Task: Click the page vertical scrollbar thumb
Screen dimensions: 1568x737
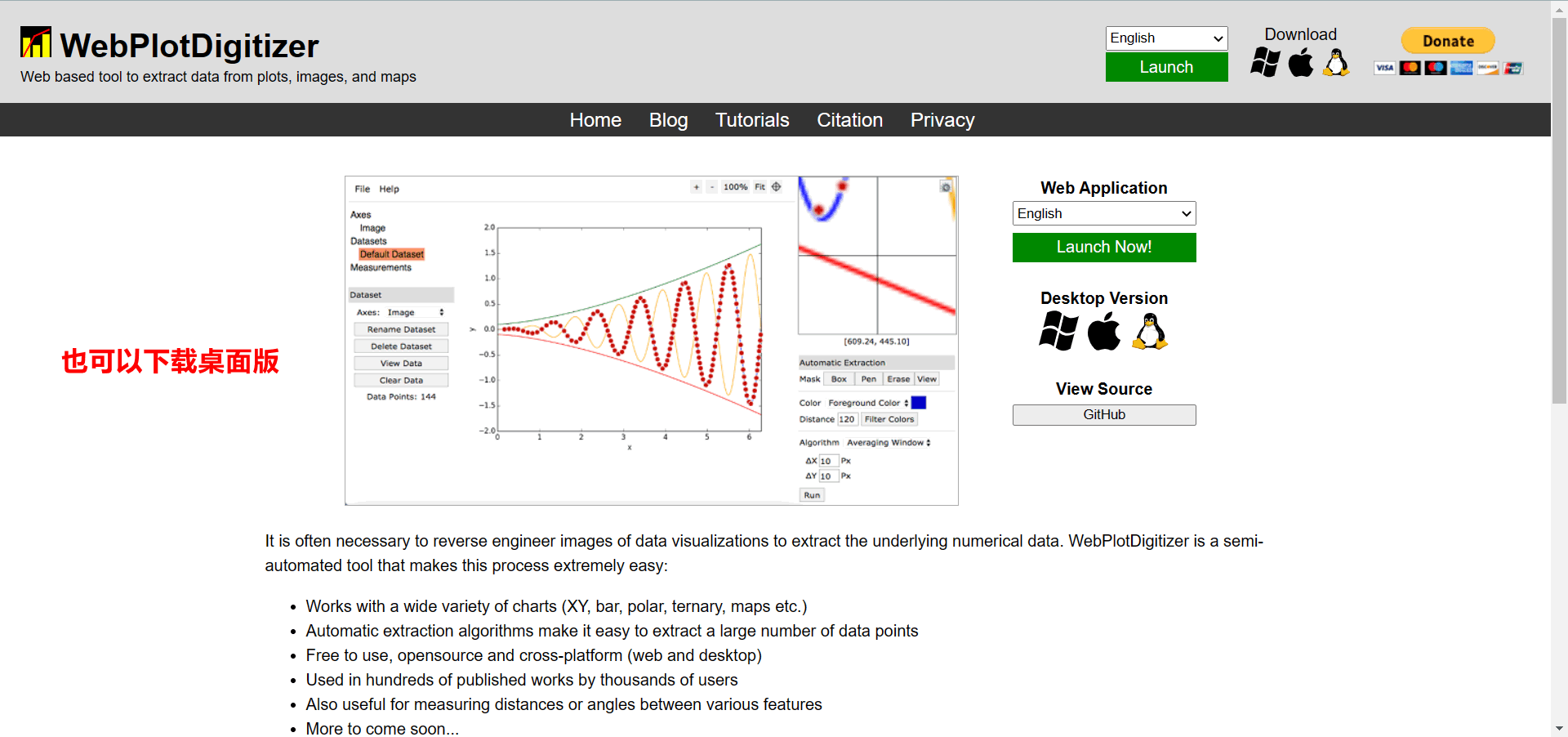Action: (x=1559, y=211)
